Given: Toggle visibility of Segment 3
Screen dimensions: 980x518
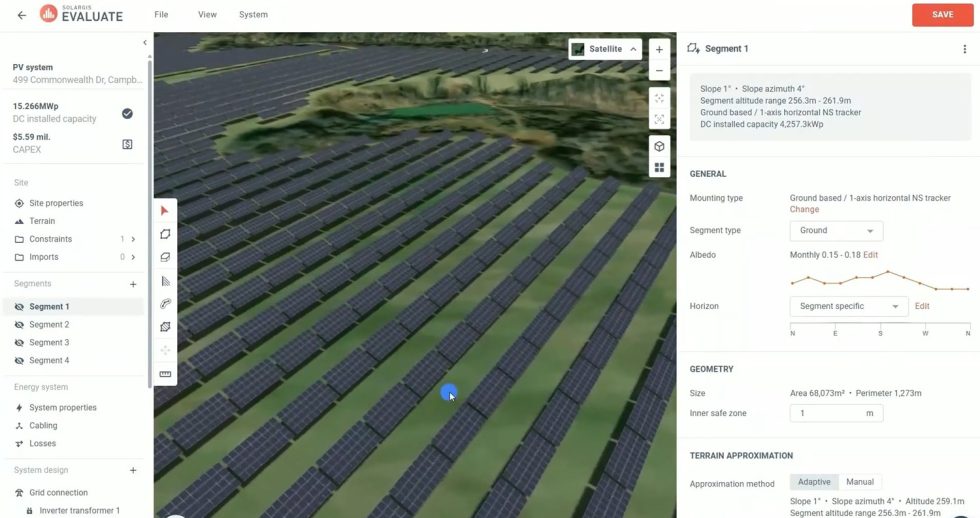Looking at the screenshot, I should click(19, 343).
